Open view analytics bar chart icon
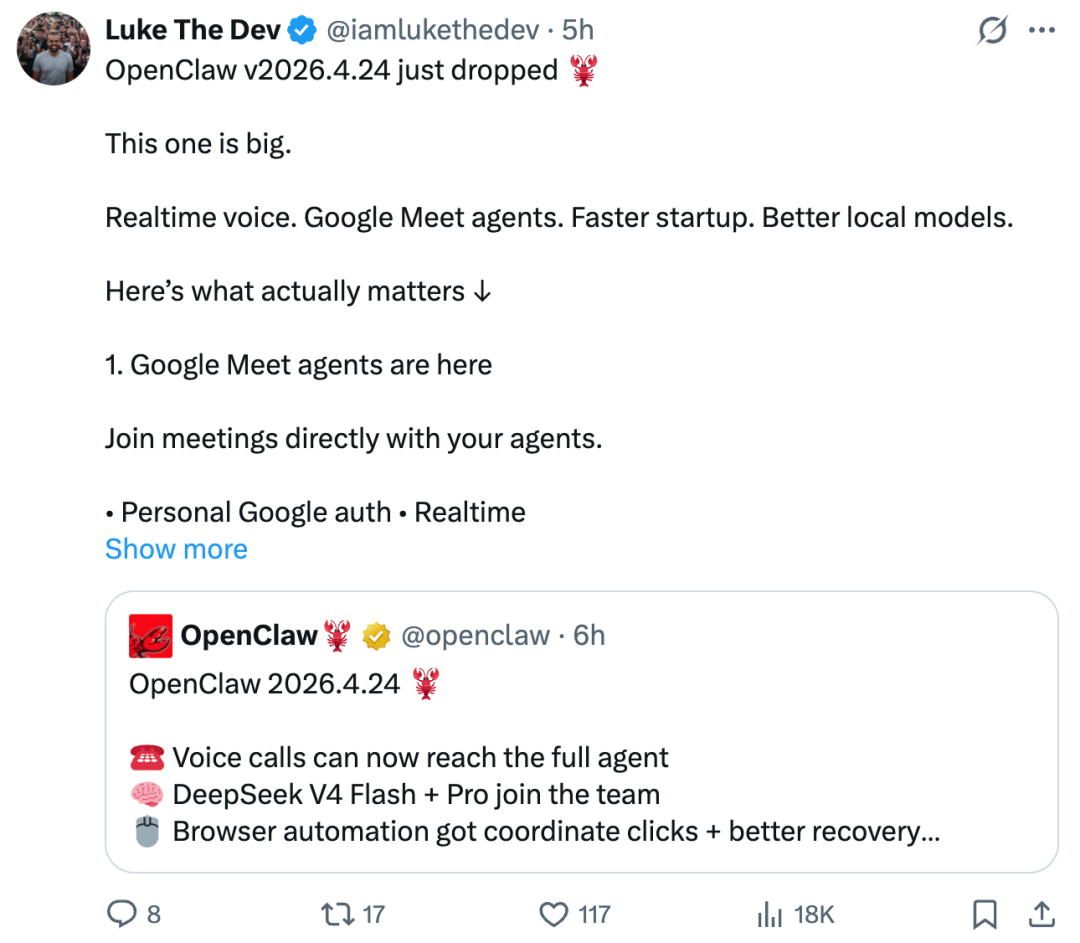 (x=769, y=913)
